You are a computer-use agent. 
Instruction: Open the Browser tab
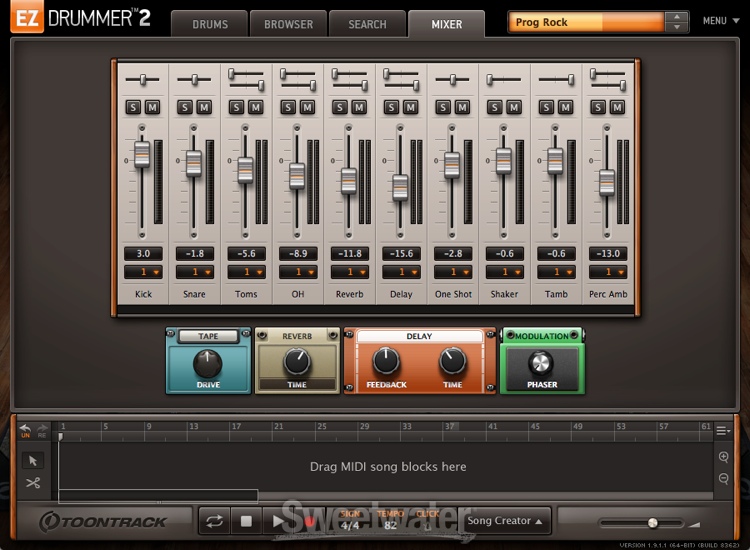(288, 24)
